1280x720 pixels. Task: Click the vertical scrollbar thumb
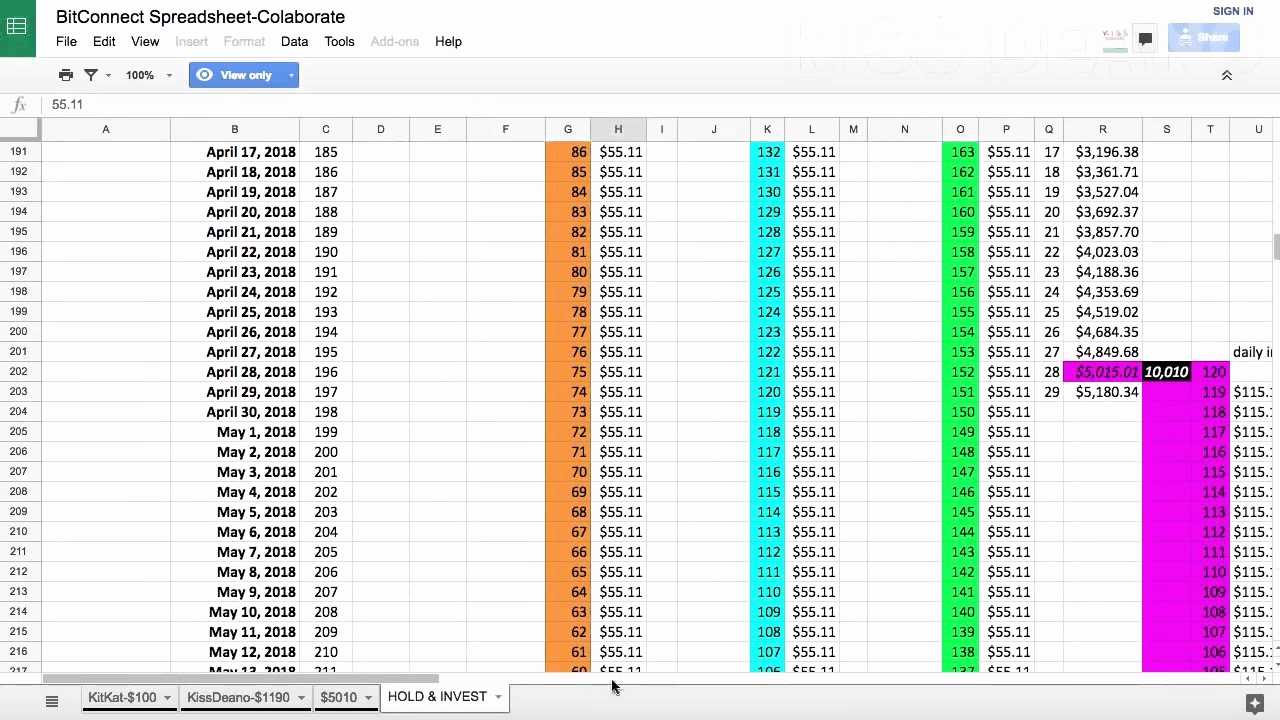pos(1276,247)
